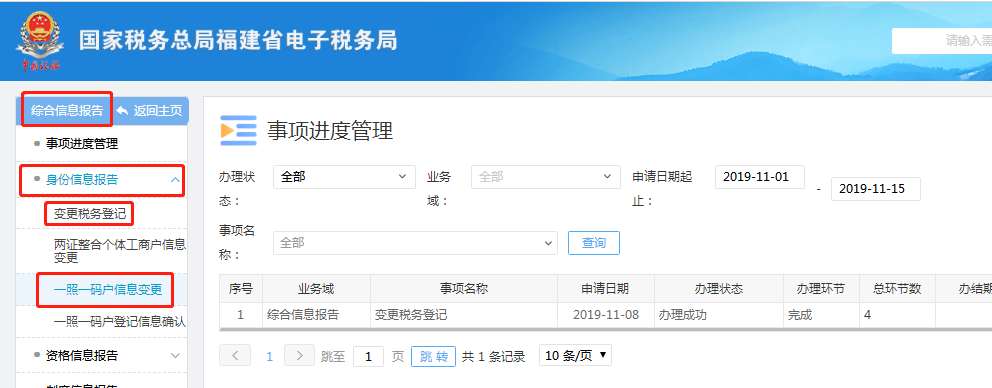Screen dimensions: 992x388
Task: Select page 1 in pagination
Action: [270, 356]
